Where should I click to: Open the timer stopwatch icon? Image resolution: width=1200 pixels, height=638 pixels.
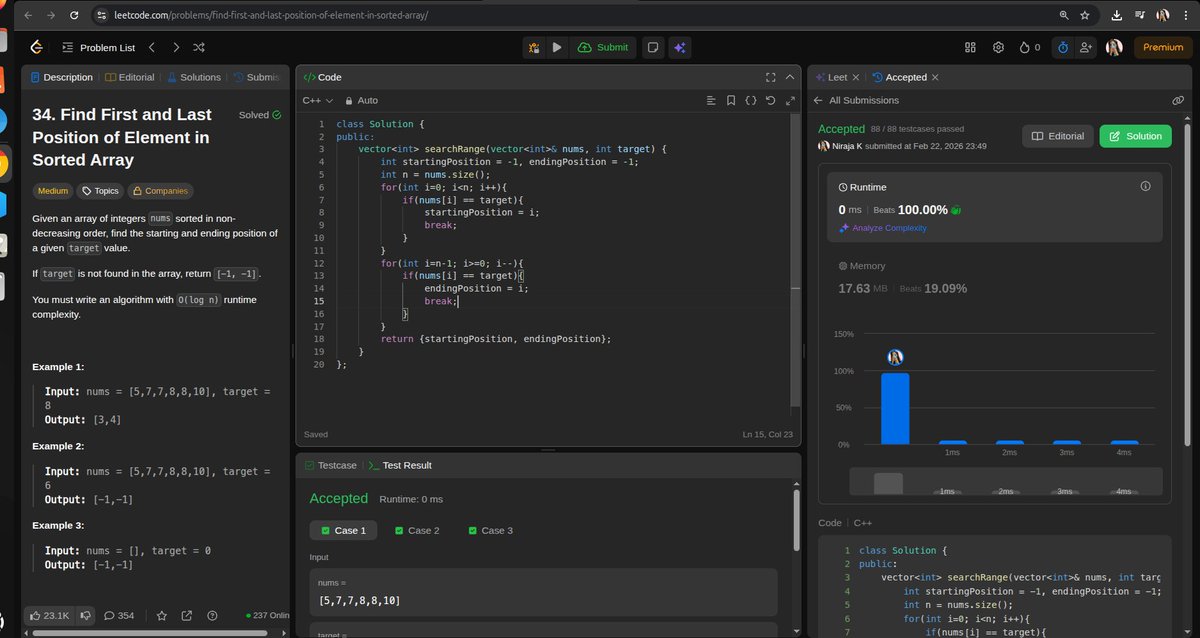pyautogui.click(x=1063, y=47)
